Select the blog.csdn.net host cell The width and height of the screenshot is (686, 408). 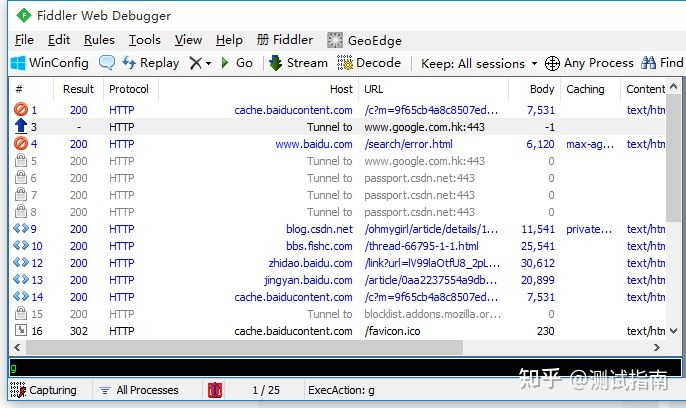click(319, 229)
